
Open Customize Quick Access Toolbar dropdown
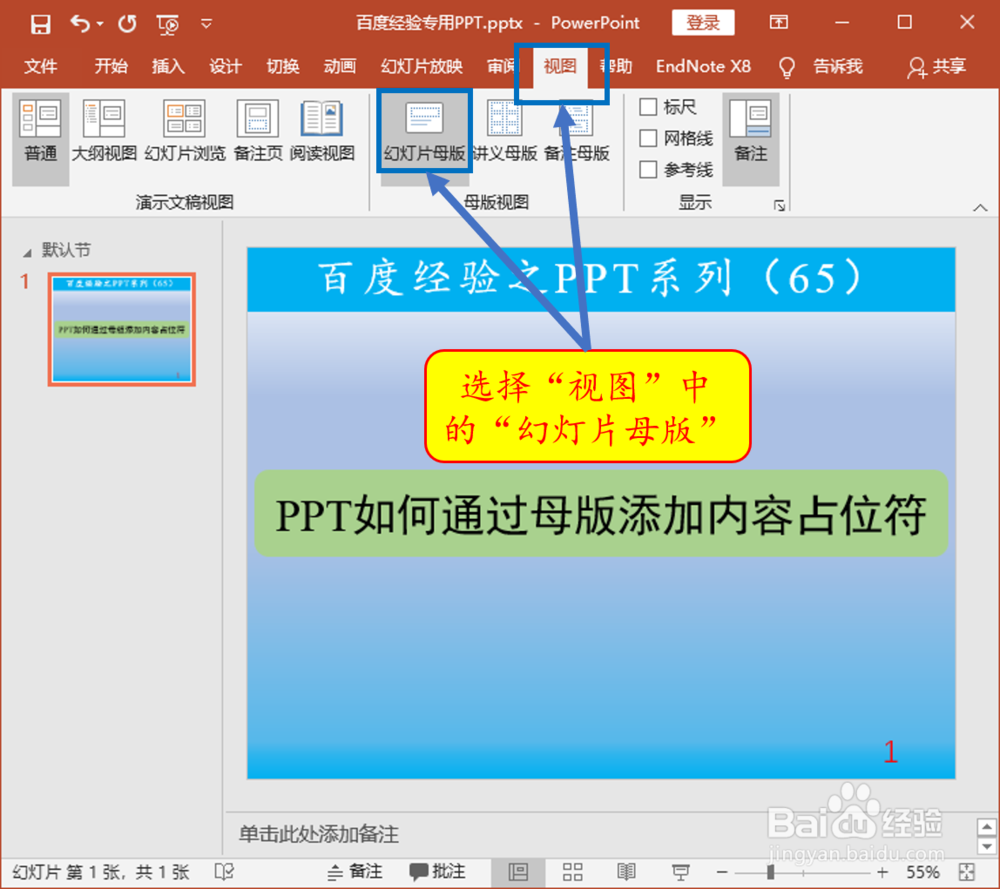point(206,24)
